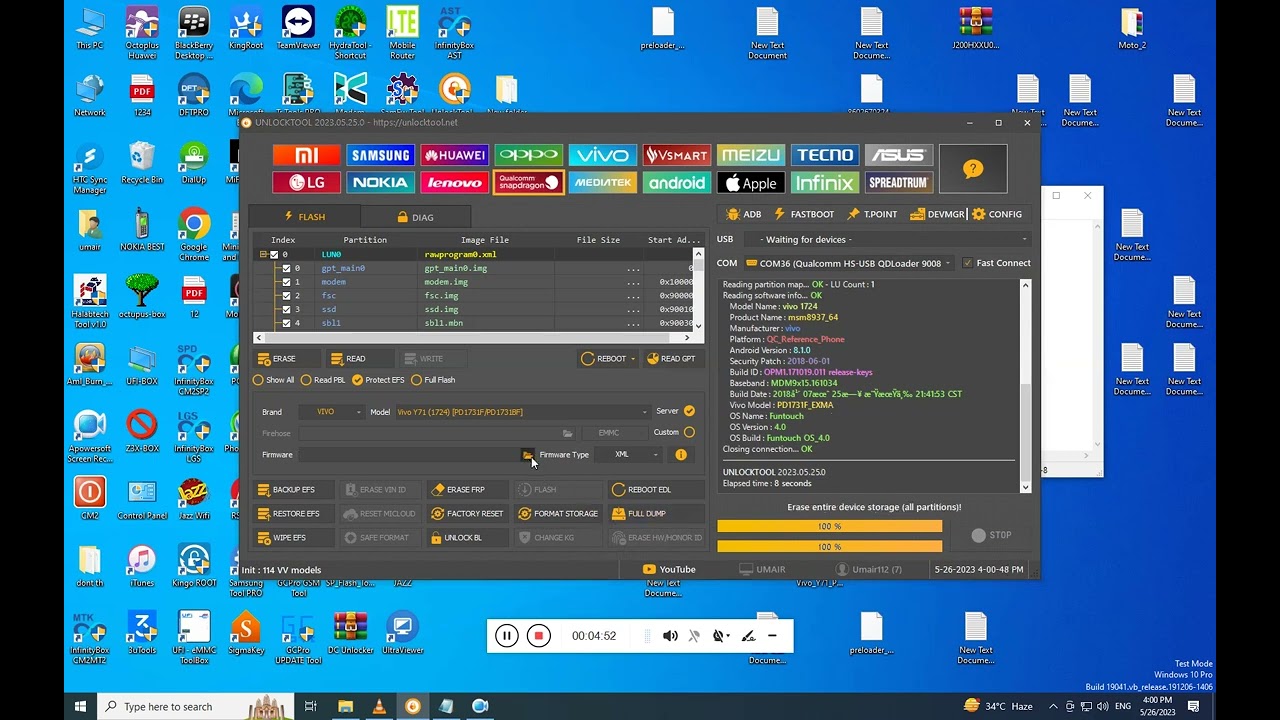Select the Huawei brand logo
This screenshot has width=1280, height=720.
[x=455, y=155]
